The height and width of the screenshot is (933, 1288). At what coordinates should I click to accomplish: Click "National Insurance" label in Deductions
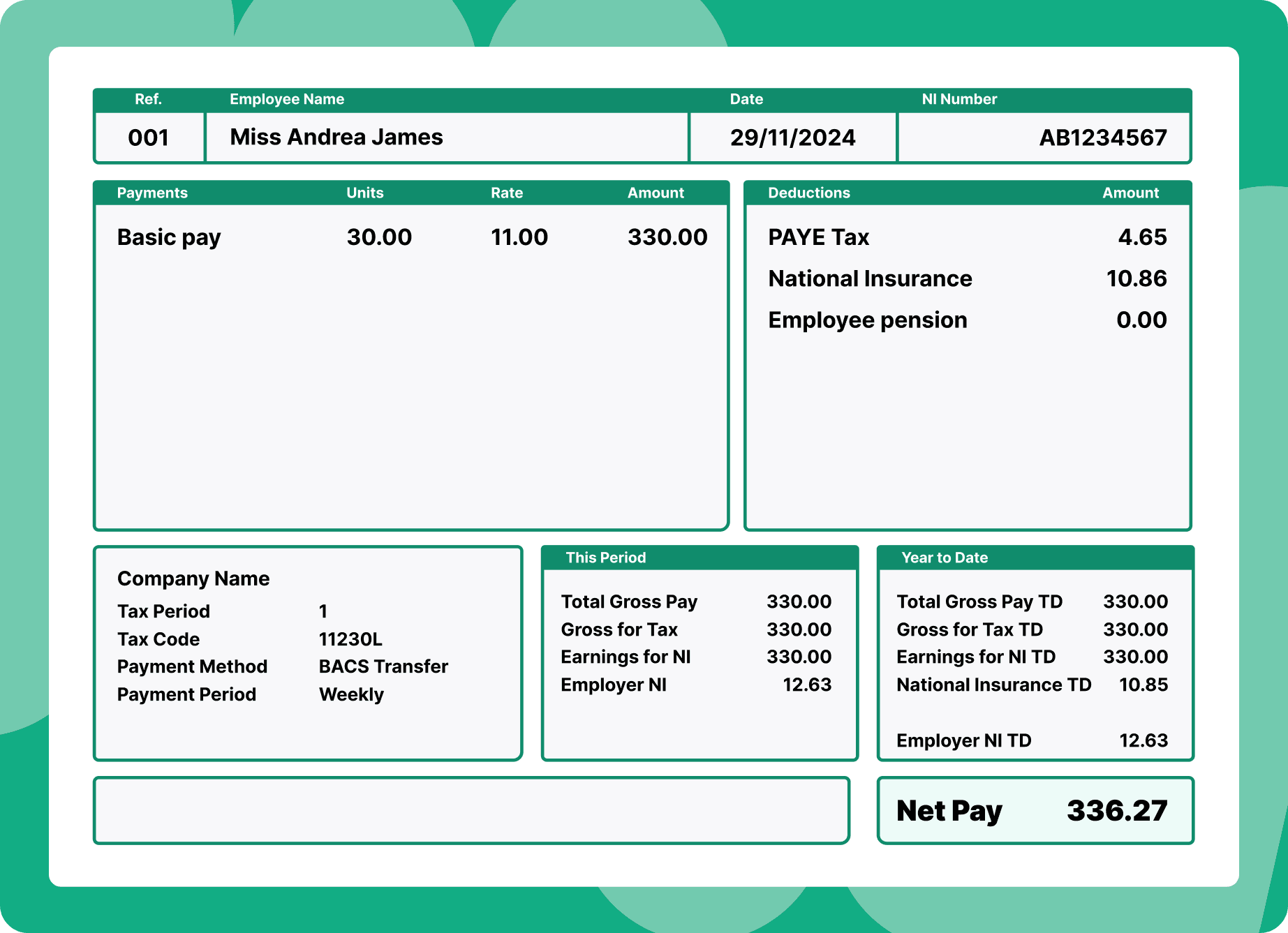click(x=870, y=278)
